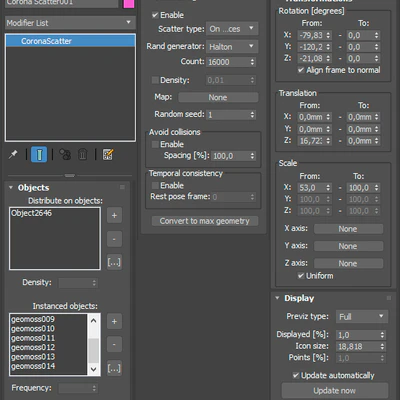This screenshot has height=400, width=400.
Task: Toggle show end result icon
Action: [39, 154]
